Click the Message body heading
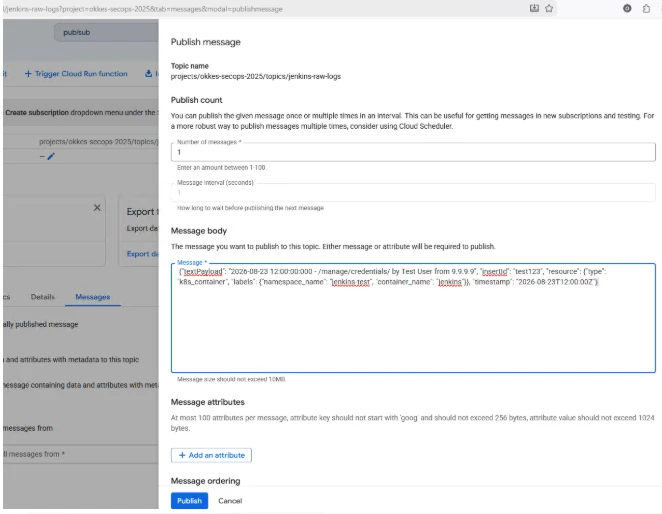This screenshot has height=514, width=662. (199, 231)
